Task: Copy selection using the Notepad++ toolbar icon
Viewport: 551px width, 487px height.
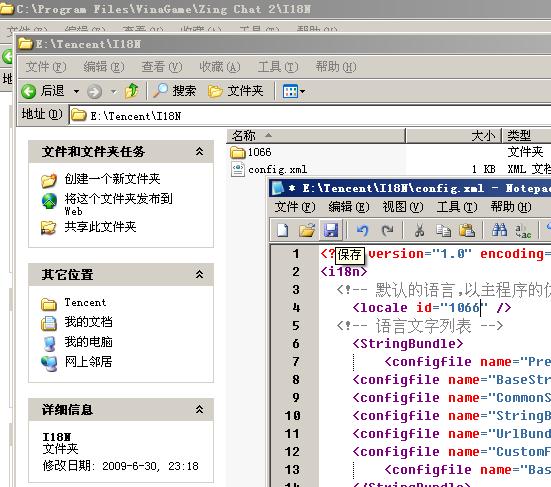Action: pyautogui.click(x=443, y=230)
